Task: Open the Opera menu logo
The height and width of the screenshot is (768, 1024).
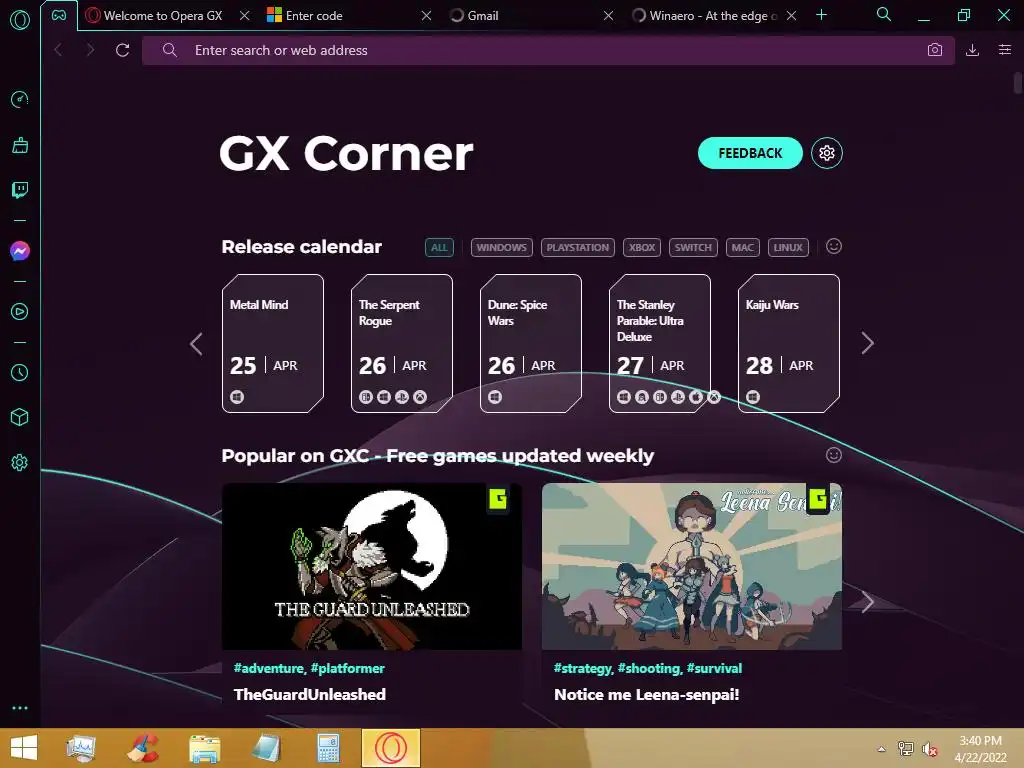Action: [x=20, y=20]
